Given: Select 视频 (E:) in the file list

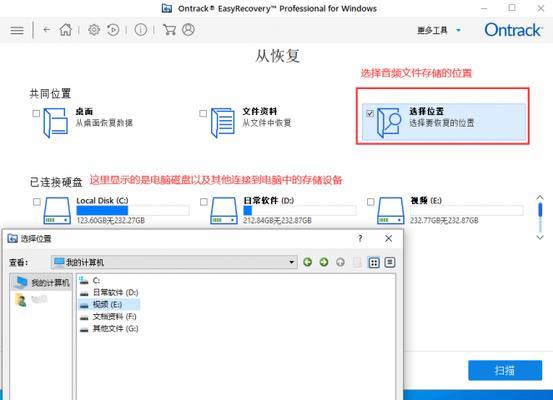Looking at the screenshot, I should 109,304.
